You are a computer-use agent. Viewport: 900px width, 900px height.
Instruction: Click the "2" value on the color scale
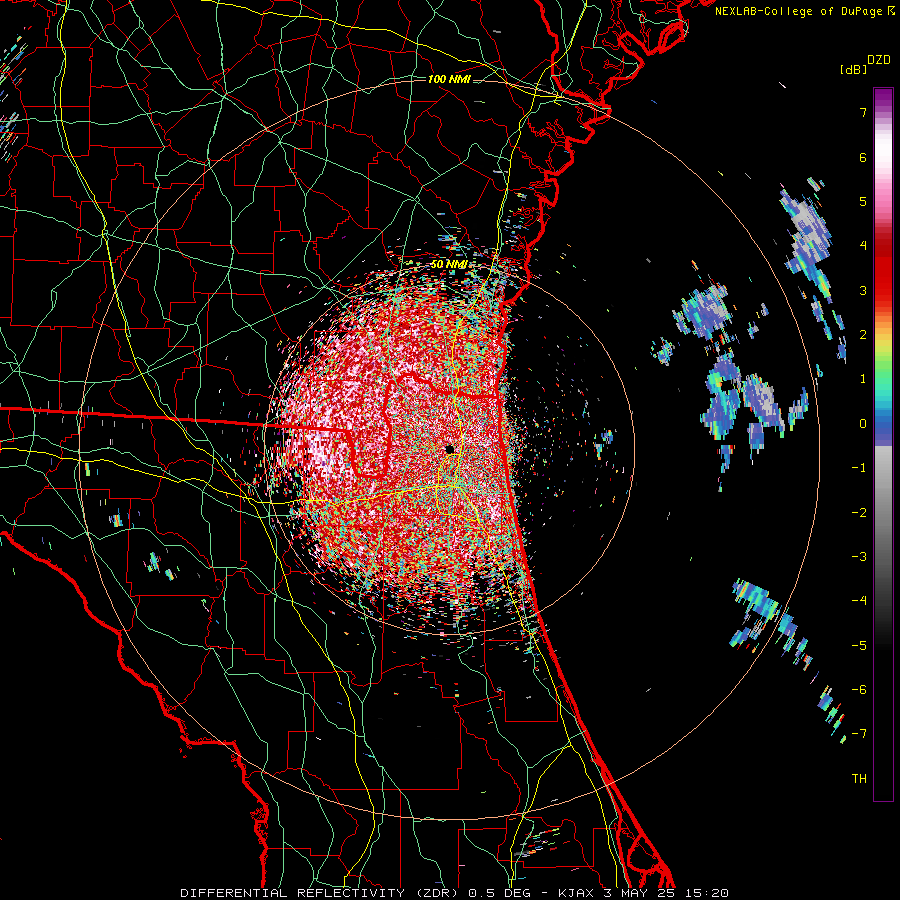click(863, 335)
